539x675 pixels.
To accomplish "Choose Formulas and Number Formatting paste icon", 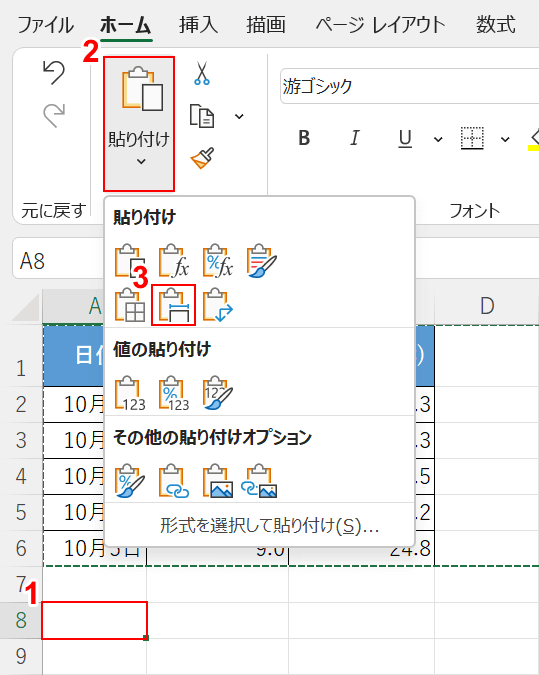I will click(218, 261).
